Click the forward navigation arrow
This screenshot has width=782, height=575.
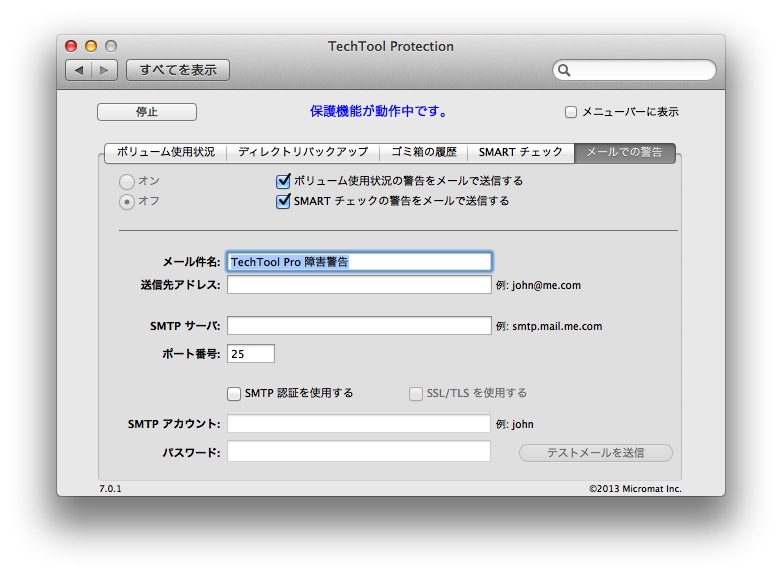coord(105,70)
